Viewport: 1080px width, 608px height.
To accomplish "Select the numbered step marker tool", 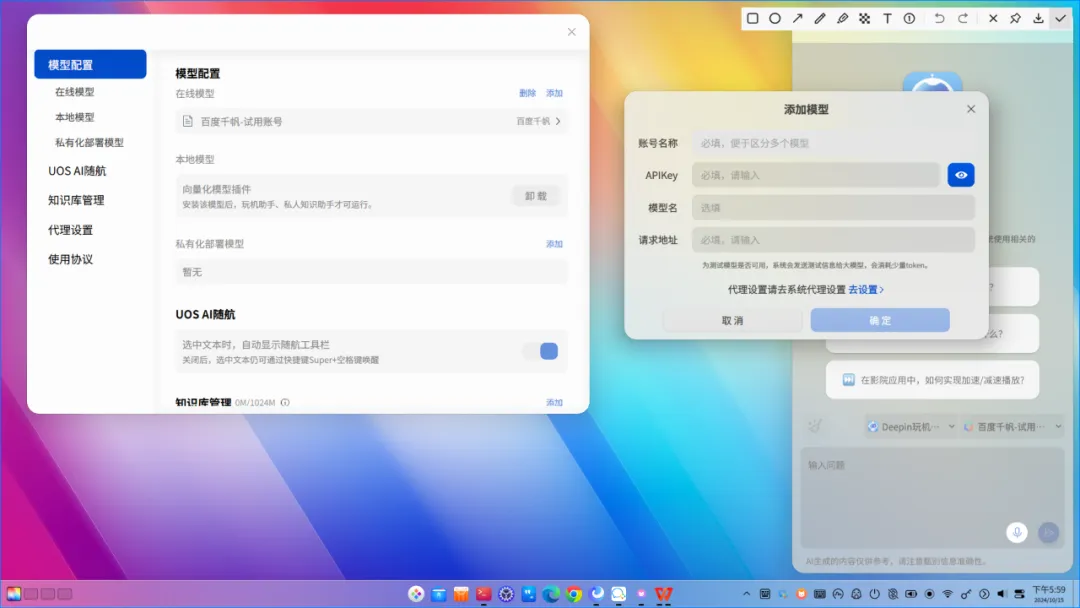I will tap(909, 19).
